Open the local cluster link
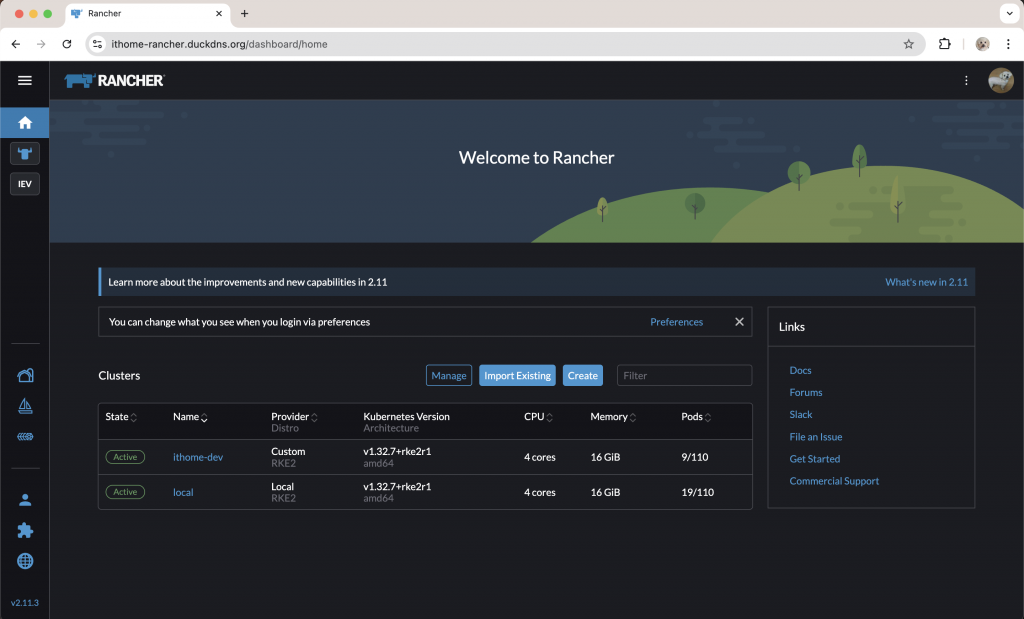This screenshot has width=1024, height=619. (x=183, y=492)
